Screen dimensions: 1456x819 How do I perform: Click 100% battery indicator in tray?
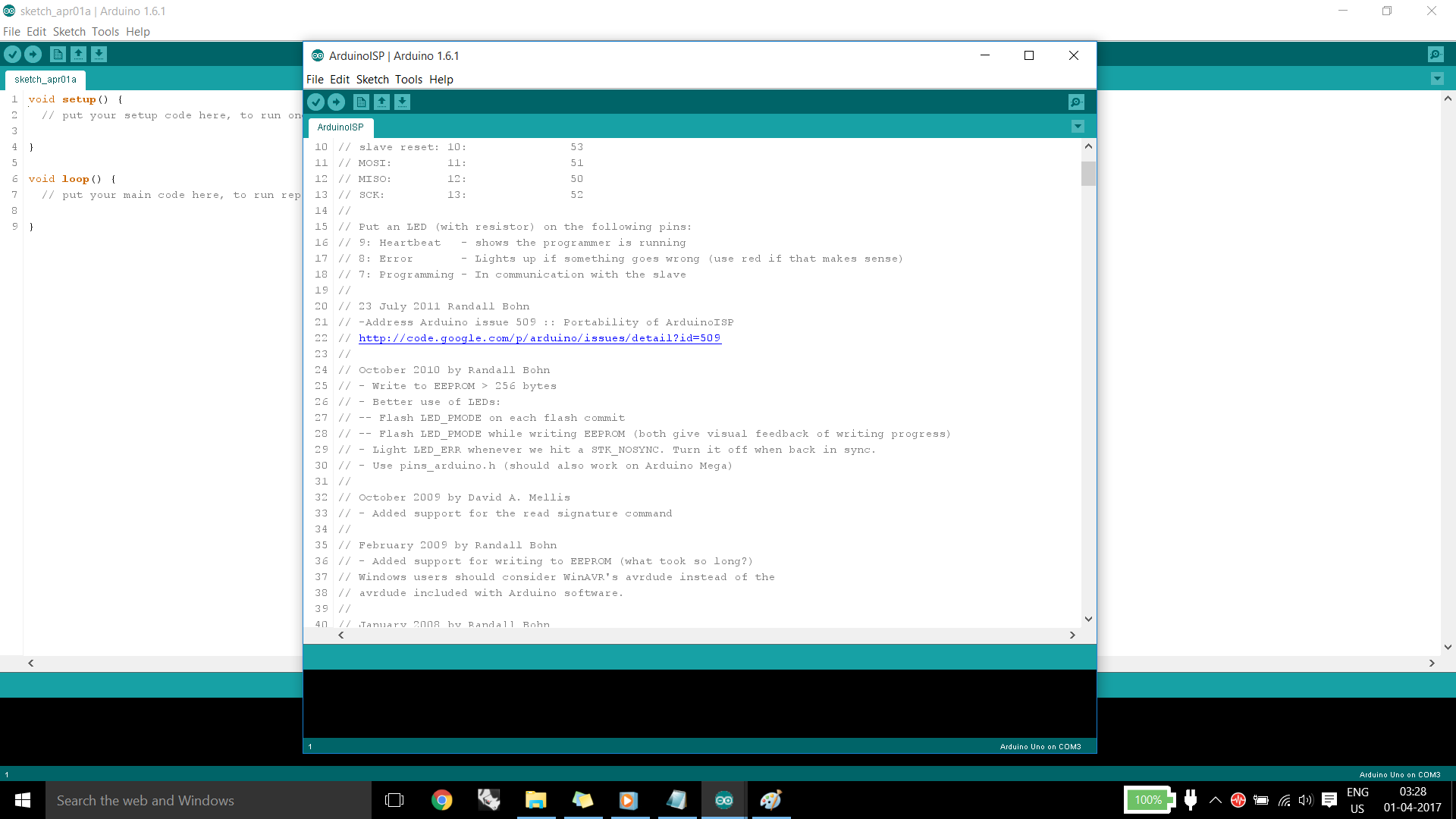click(x=1150, y=800)
